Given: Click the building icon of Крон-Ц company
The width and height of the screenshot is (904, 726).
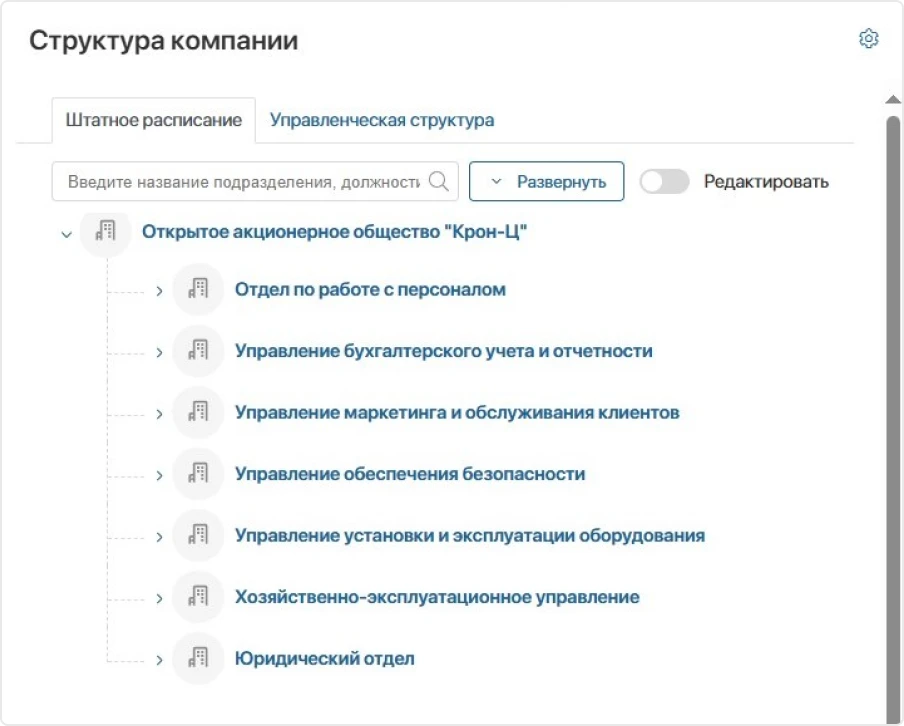Looking at the screenshot, I should click(105, 232).
